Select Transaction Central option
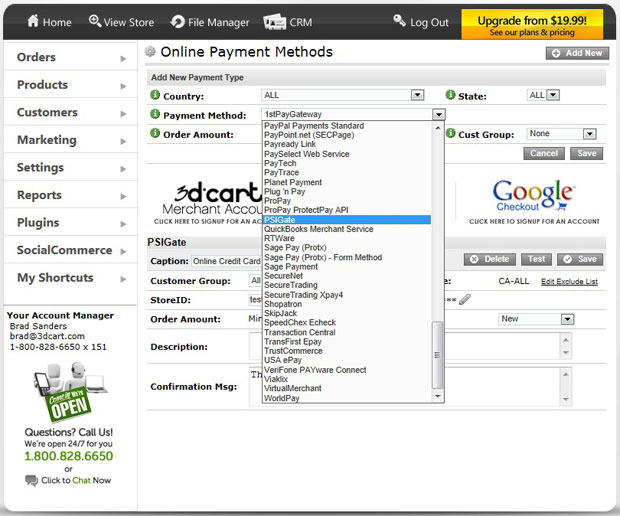The image size is (620, 516). 347,332
